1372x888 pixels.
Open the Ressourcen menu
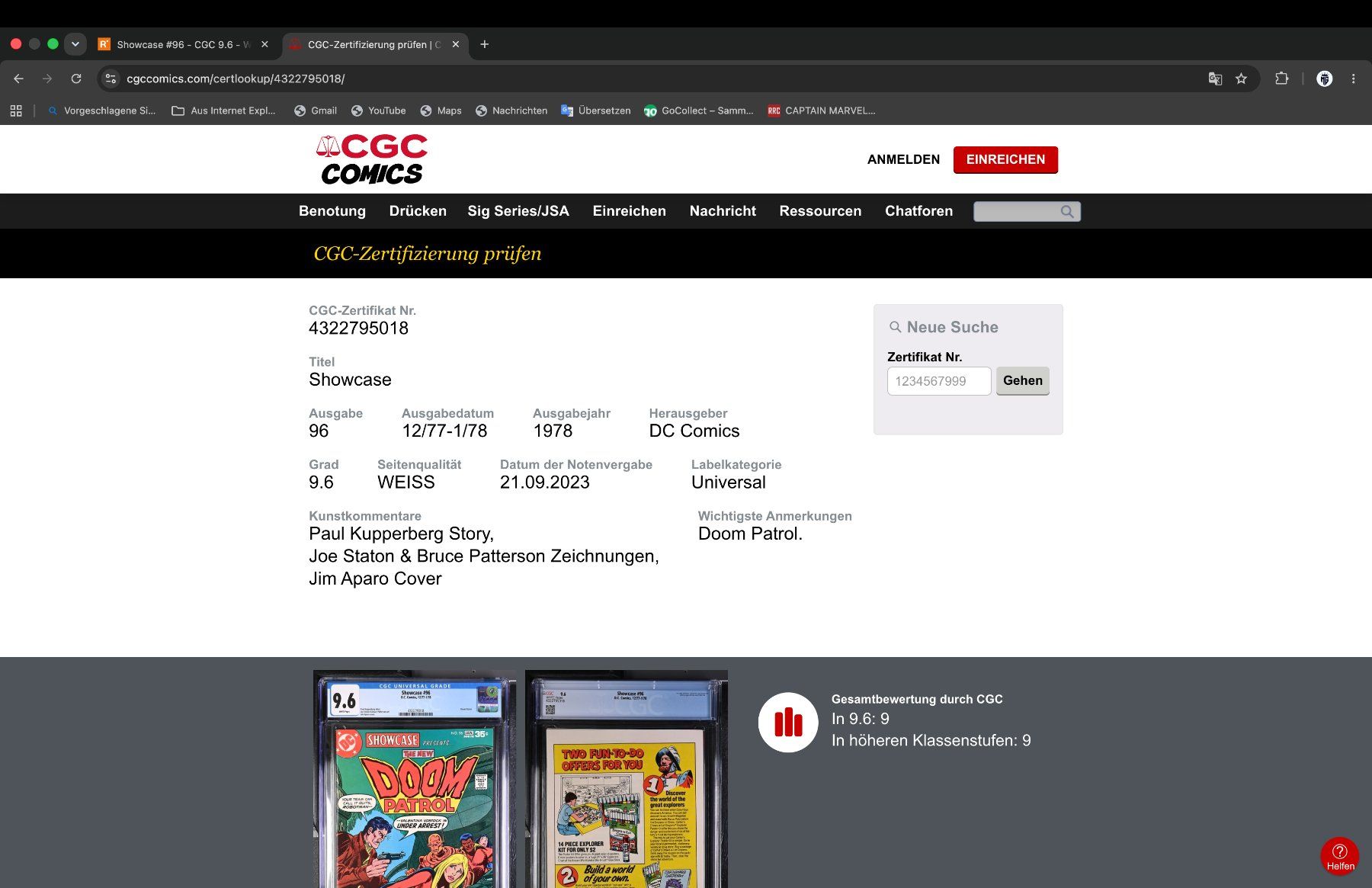820,211
